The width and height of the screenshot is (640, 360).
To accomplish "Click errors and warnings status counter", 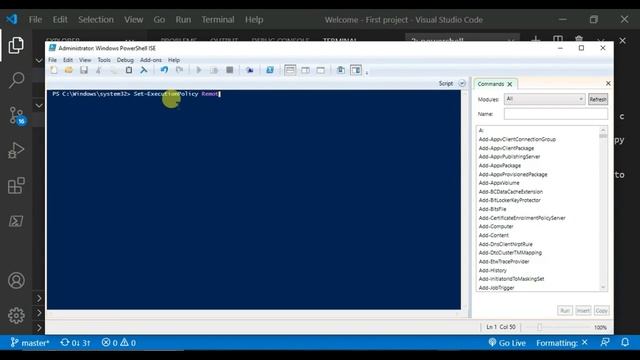I will [x=119, y=343].
